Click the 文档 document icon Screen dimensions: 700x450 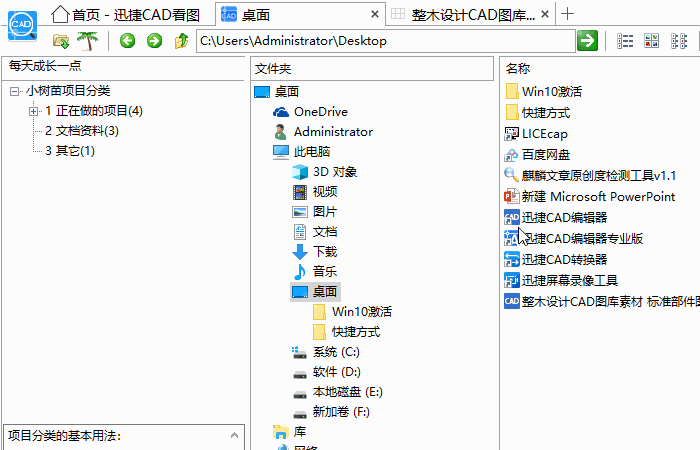coord(300,232)
